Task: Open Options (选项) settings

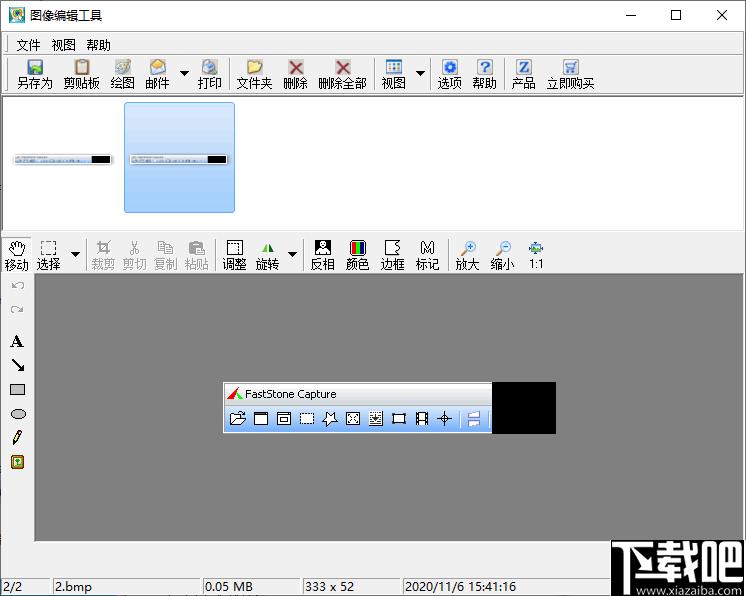Action: 449,75
